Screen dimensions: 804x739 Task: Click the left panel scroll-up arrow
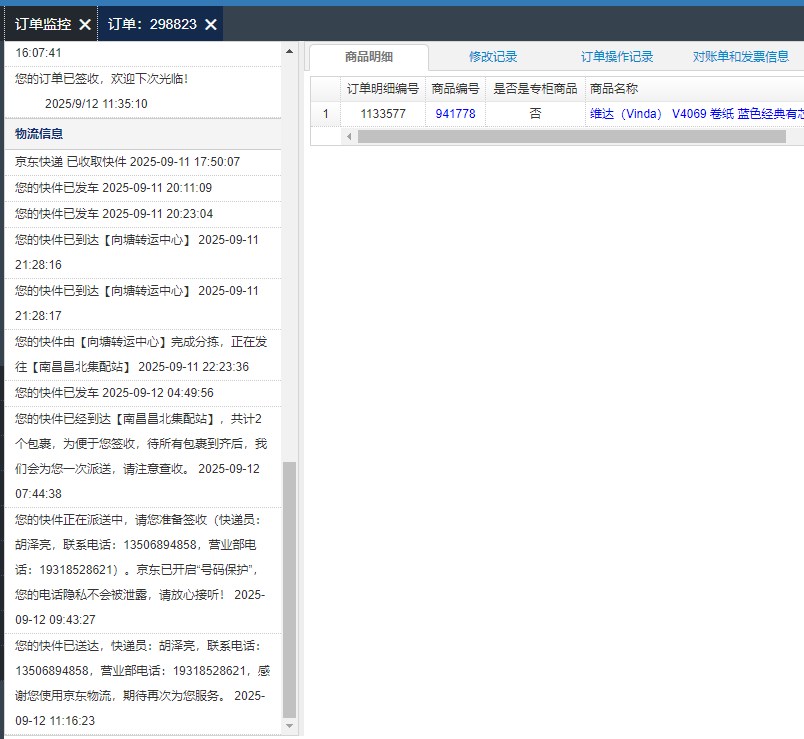click(290, 51)
